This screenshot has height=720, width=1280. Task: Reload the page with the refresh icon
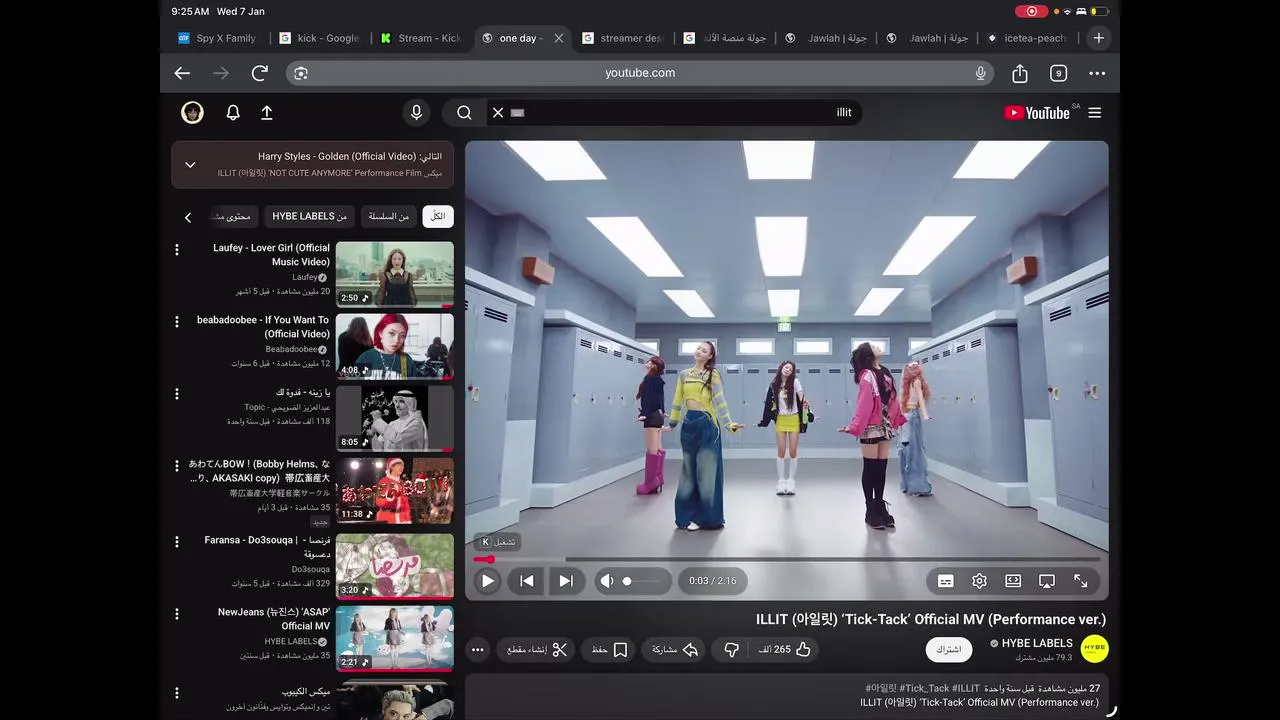pos(260,73)
